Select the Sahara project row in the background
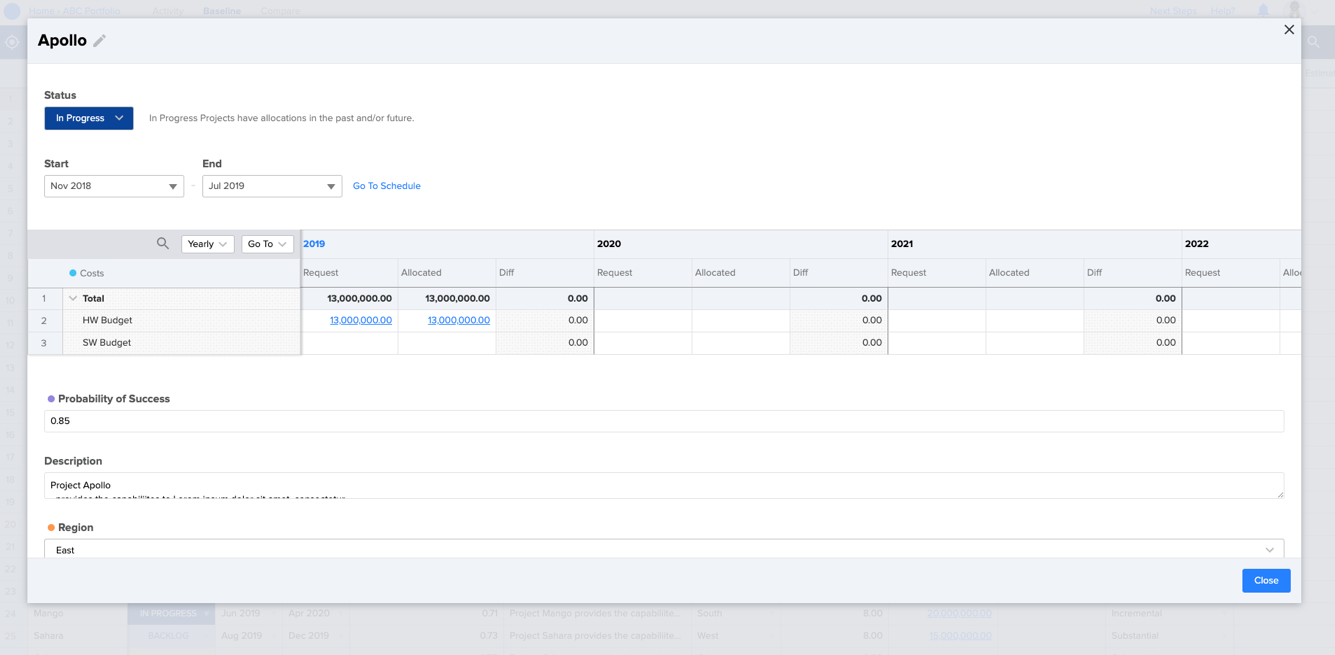The width and height of the screenshot is (1335, 655). pos(48,635)
